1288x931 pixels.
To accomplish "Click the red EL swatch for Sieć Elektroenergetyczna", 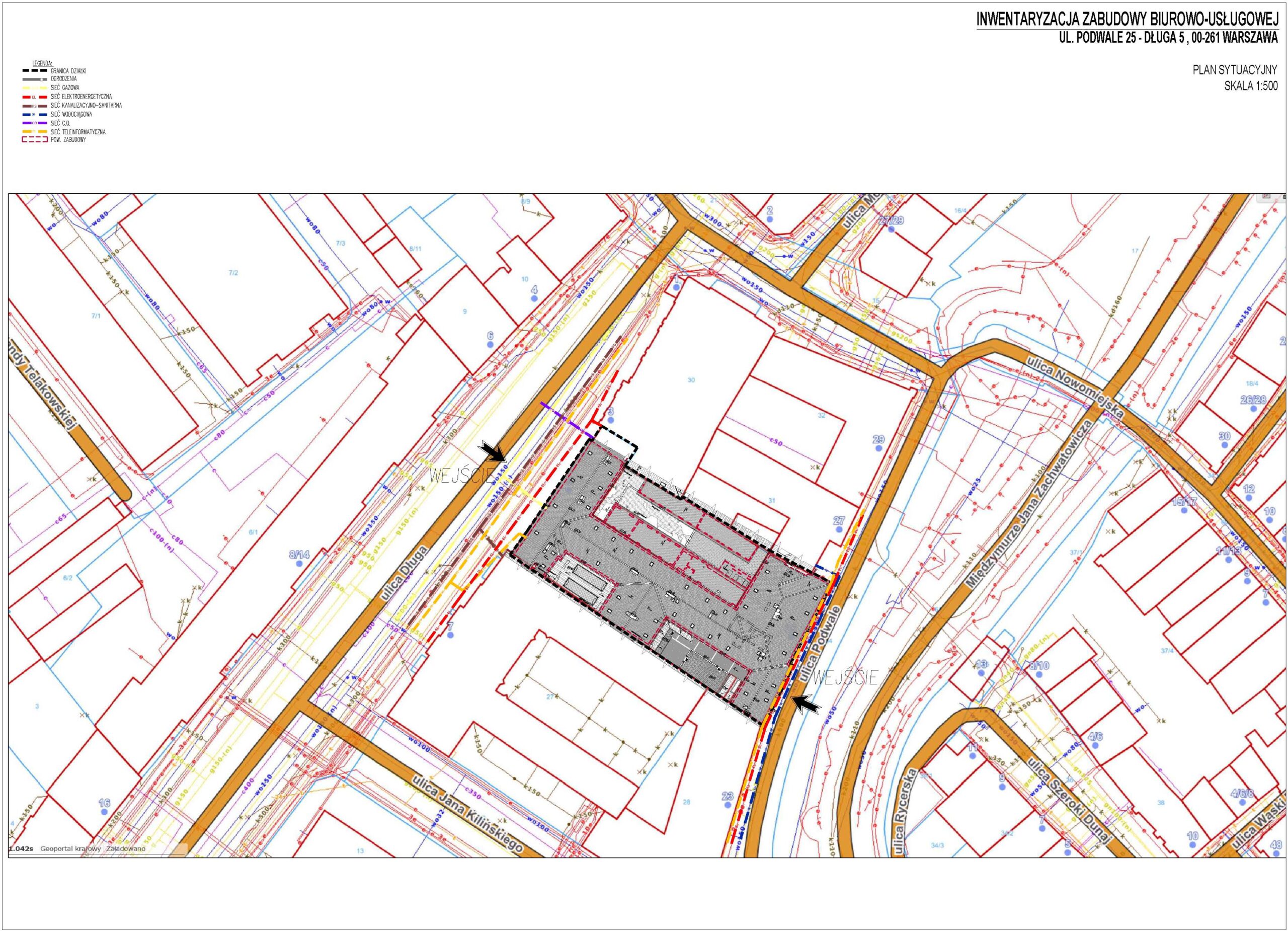I will coord(35,97).
